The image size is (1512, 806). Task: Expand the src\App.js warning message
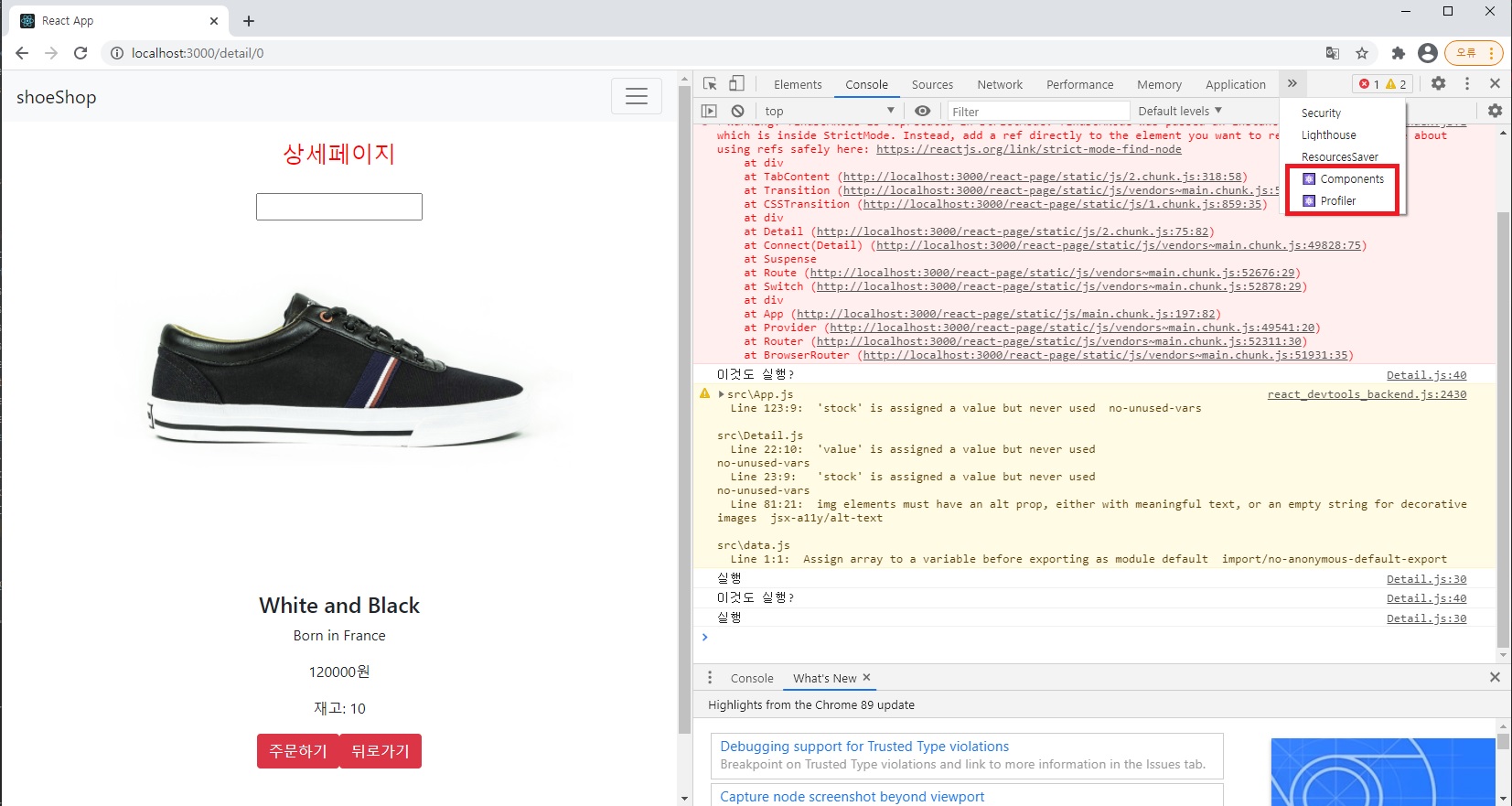[x=721, y=394]
